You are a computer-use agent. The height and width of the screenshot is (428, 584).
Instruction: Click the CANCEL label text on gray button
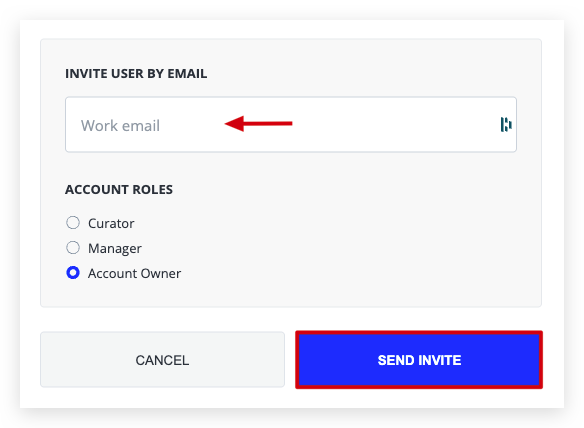162,360
